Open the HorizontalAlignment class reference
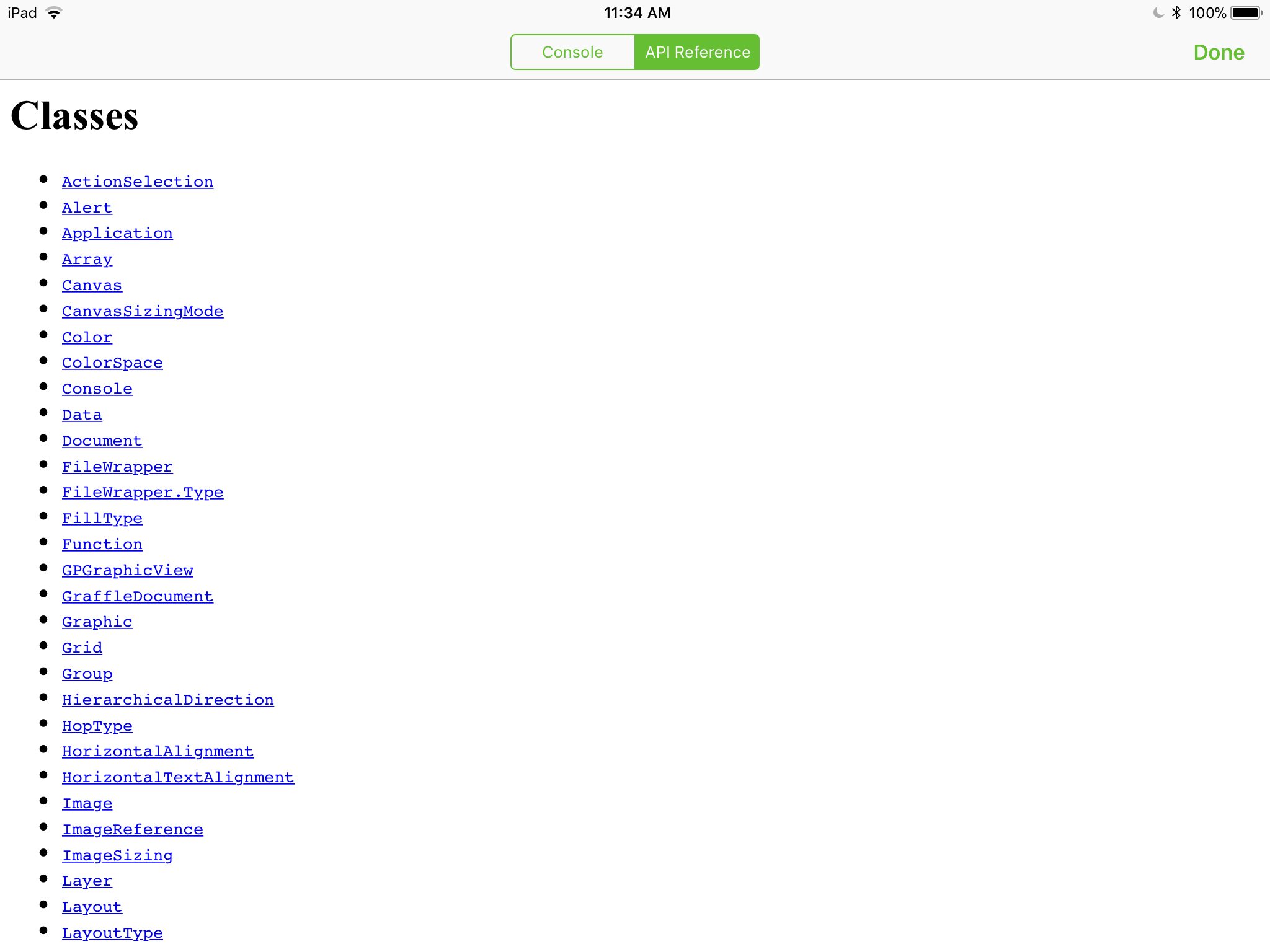Screen dimensions: 1270x952 (157, 751)
